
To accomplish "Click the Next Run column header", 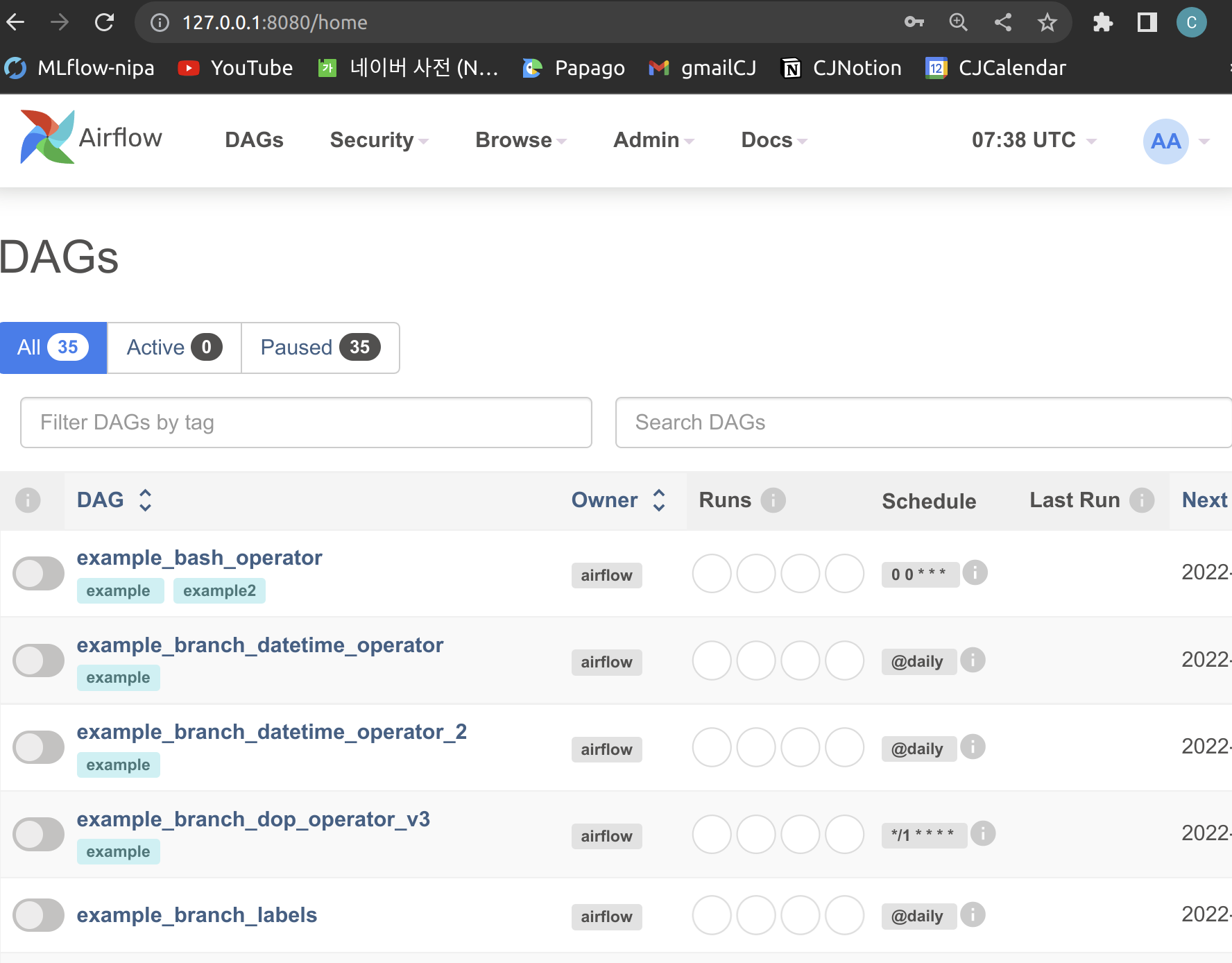I will tap(1206, 500).
